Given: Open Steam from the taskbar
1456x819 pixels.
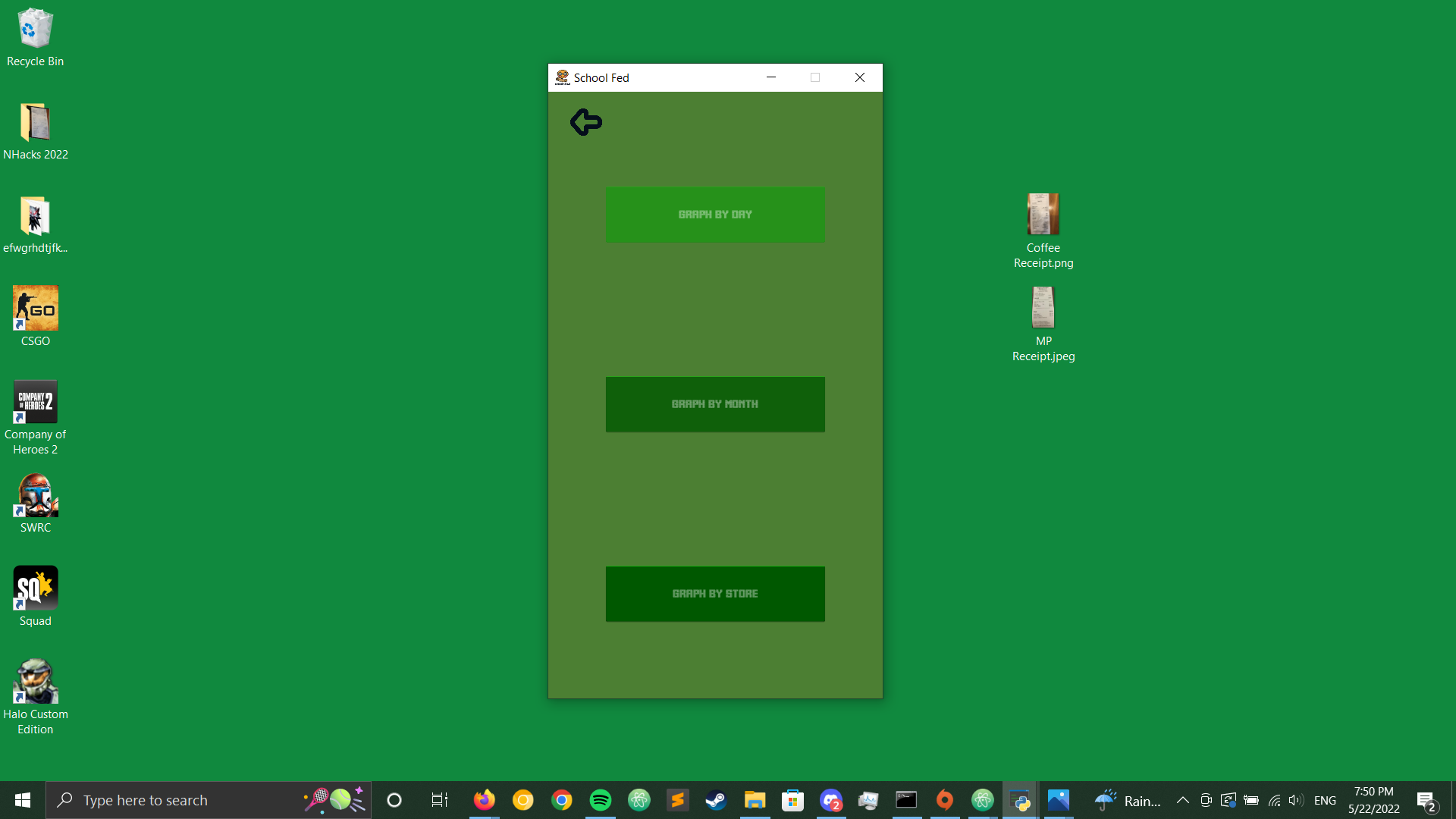Looking at the screenshot, I should click(716, 800).
